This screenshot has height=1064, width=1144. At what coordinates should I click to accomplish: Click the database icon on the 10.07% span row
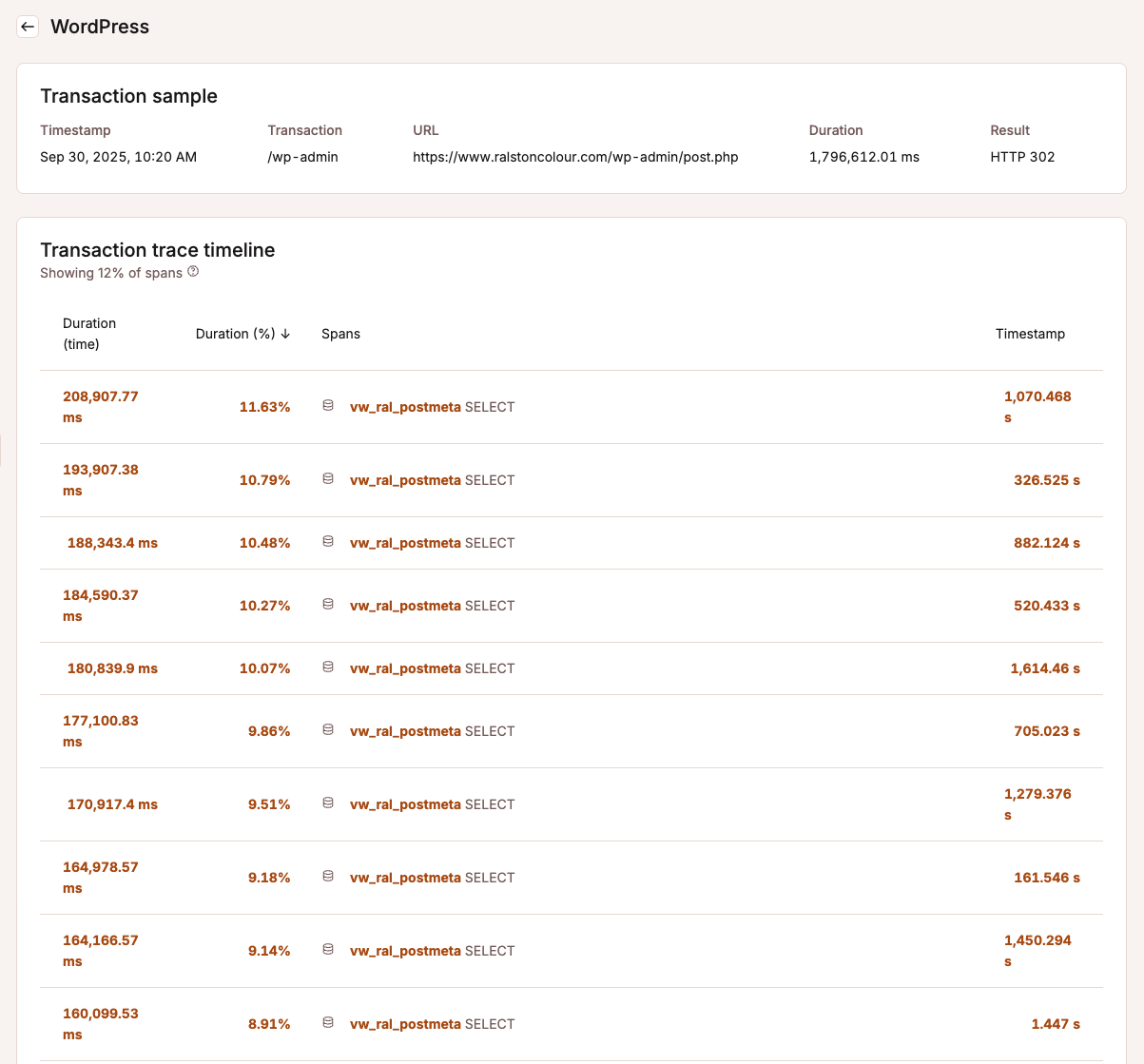tap(328, 667)
